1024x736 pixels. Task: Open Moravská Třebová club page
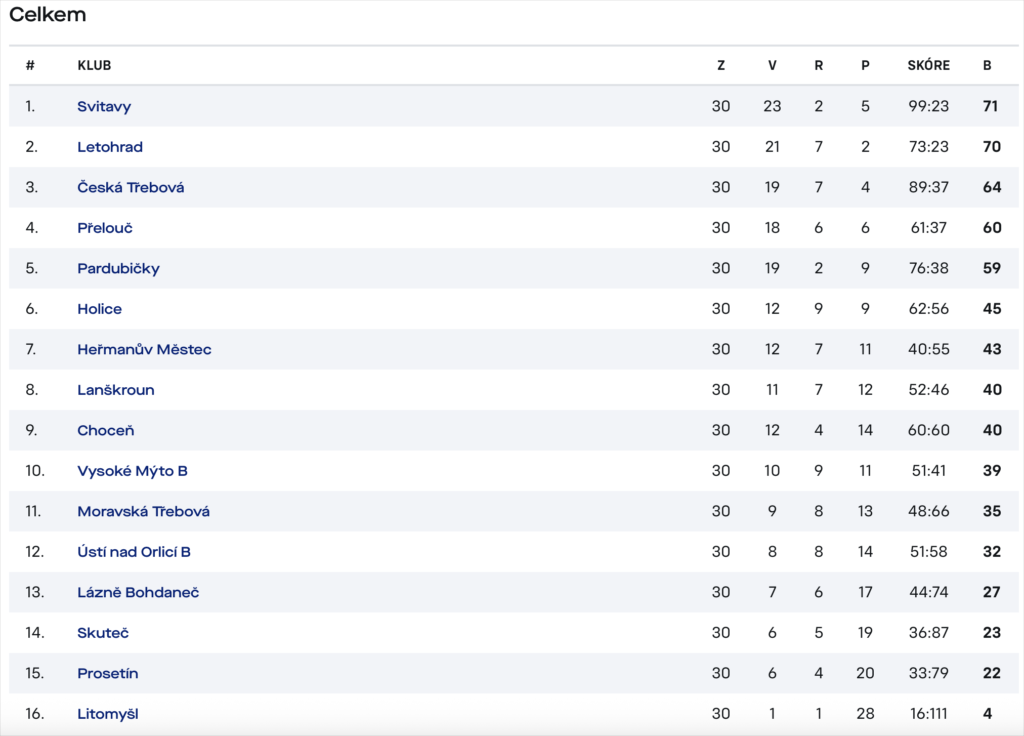point(143,511)
